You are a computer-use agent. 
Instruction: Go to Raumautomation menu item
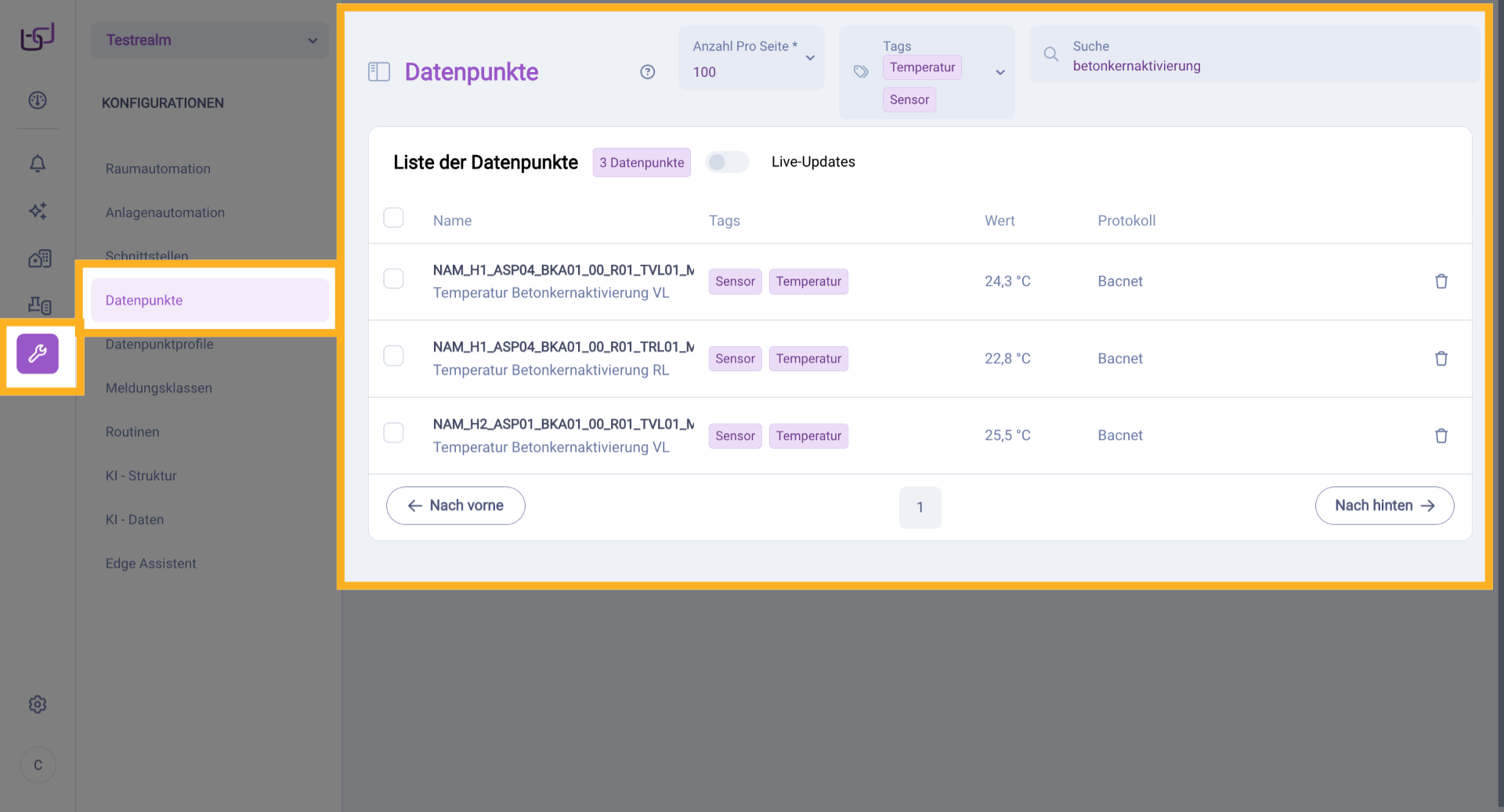click(158, 169)
